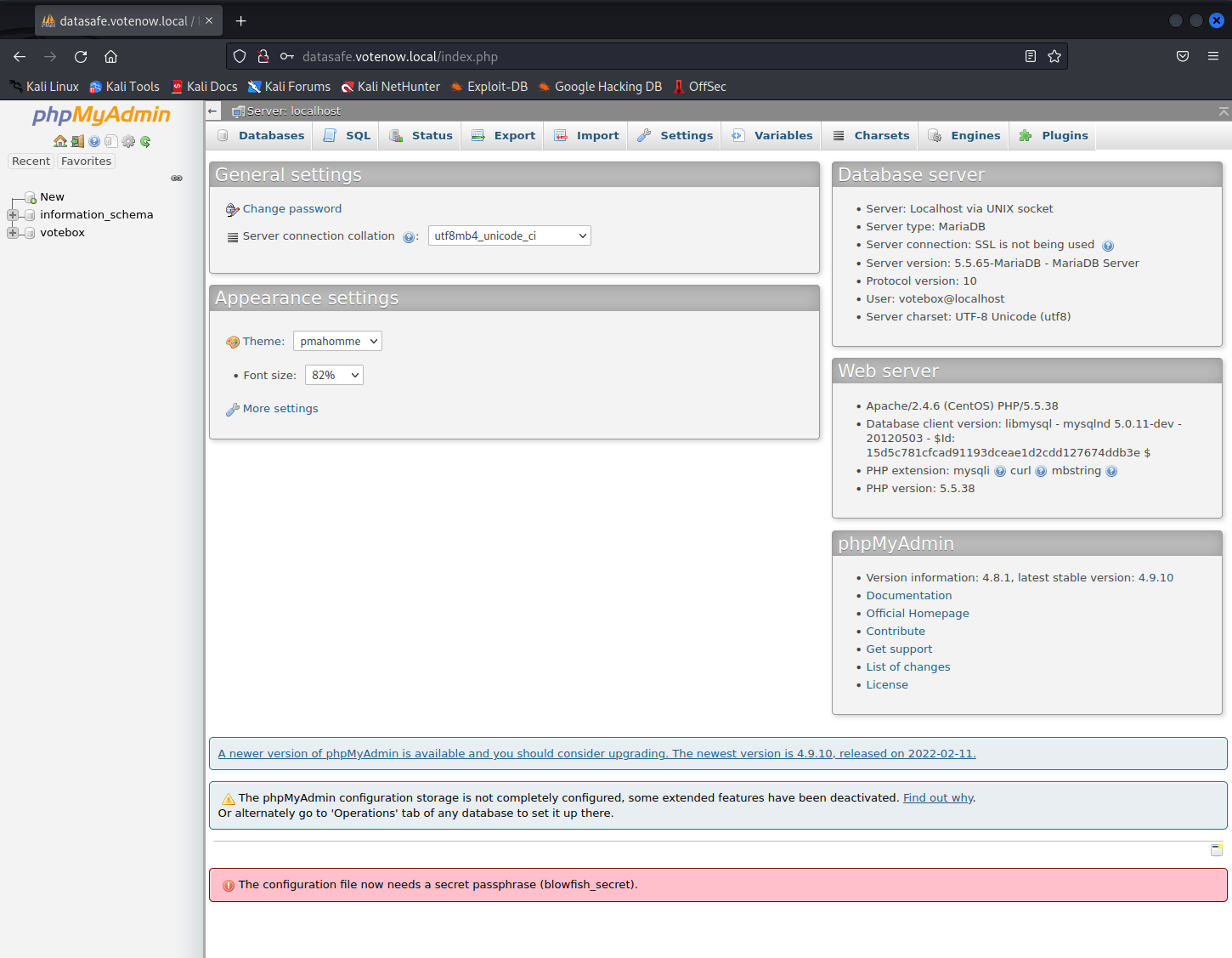
Task: Open navigation panel settings gear icon
Action: (x=128, y=141)
